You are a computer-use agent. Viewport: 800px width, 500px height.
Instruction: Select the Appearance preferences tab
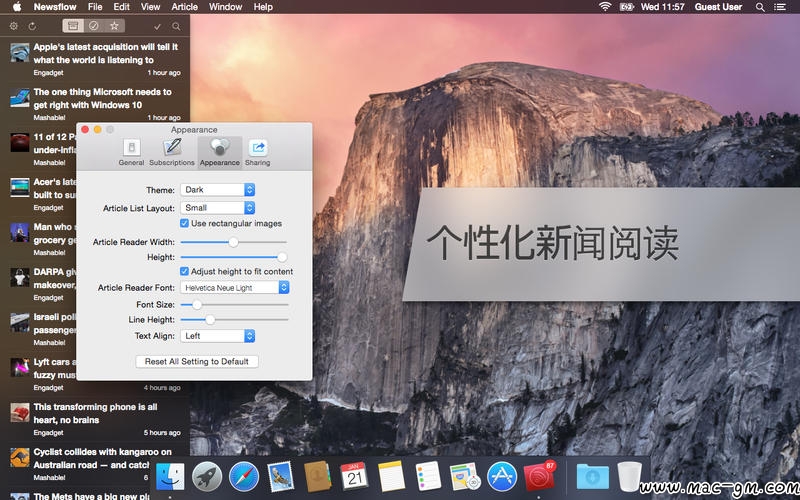[x=220, y=153]
